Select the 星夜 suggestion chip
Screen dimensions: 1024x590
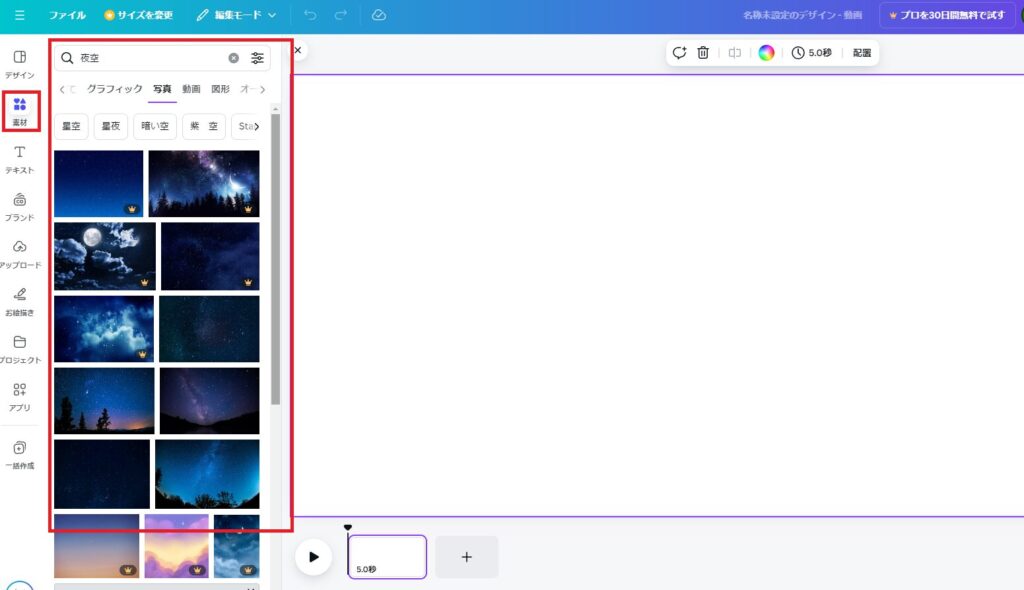point(111,126)
